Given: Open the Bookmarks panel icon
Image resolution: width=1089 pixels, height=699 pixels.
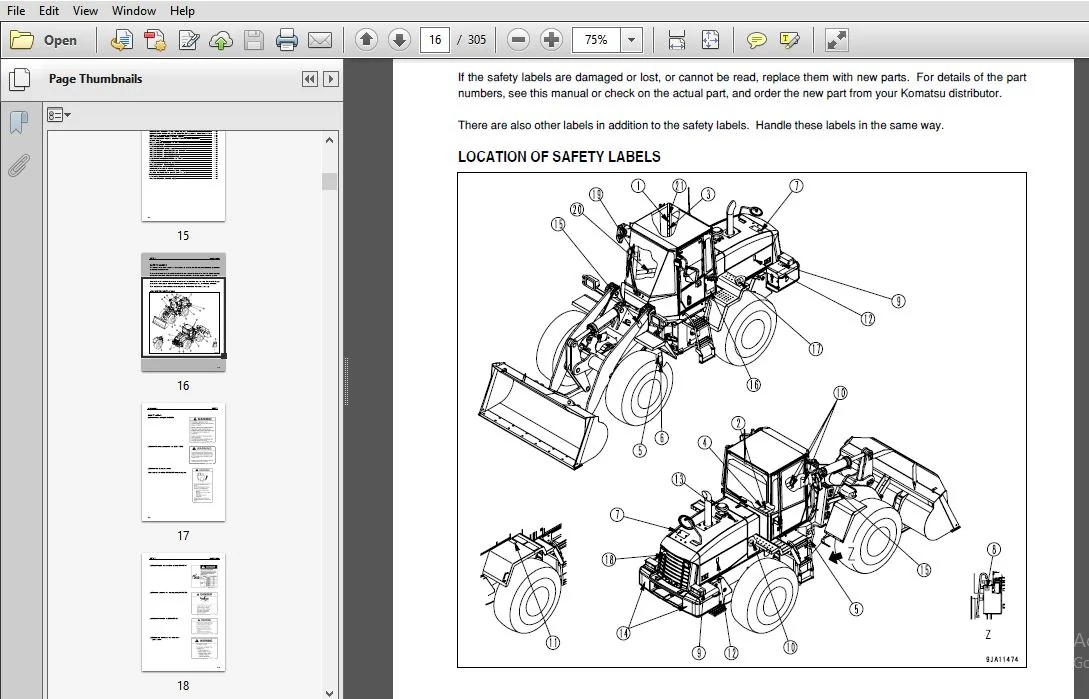Looking at the screenshot, I should pos(19,122).
